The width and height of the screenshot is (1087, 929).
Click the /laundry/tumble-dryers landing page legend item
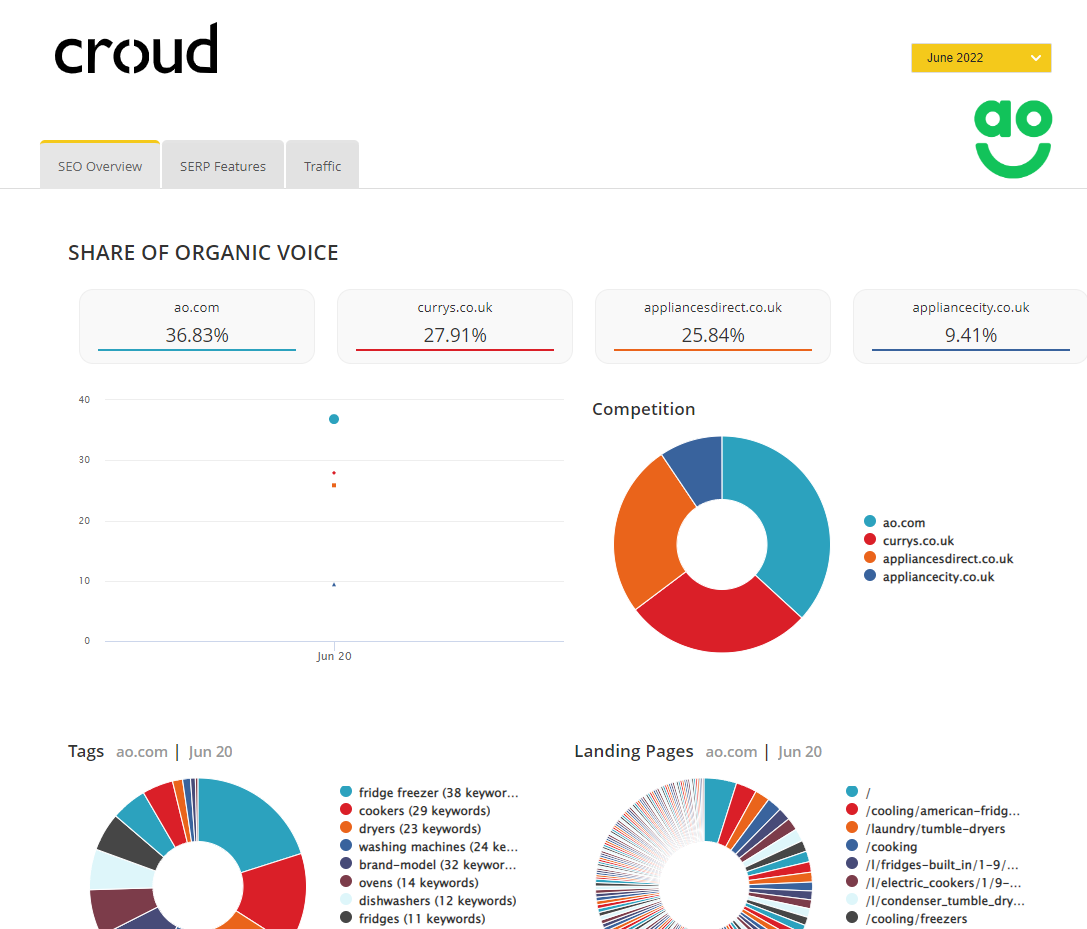click(935, 829)
